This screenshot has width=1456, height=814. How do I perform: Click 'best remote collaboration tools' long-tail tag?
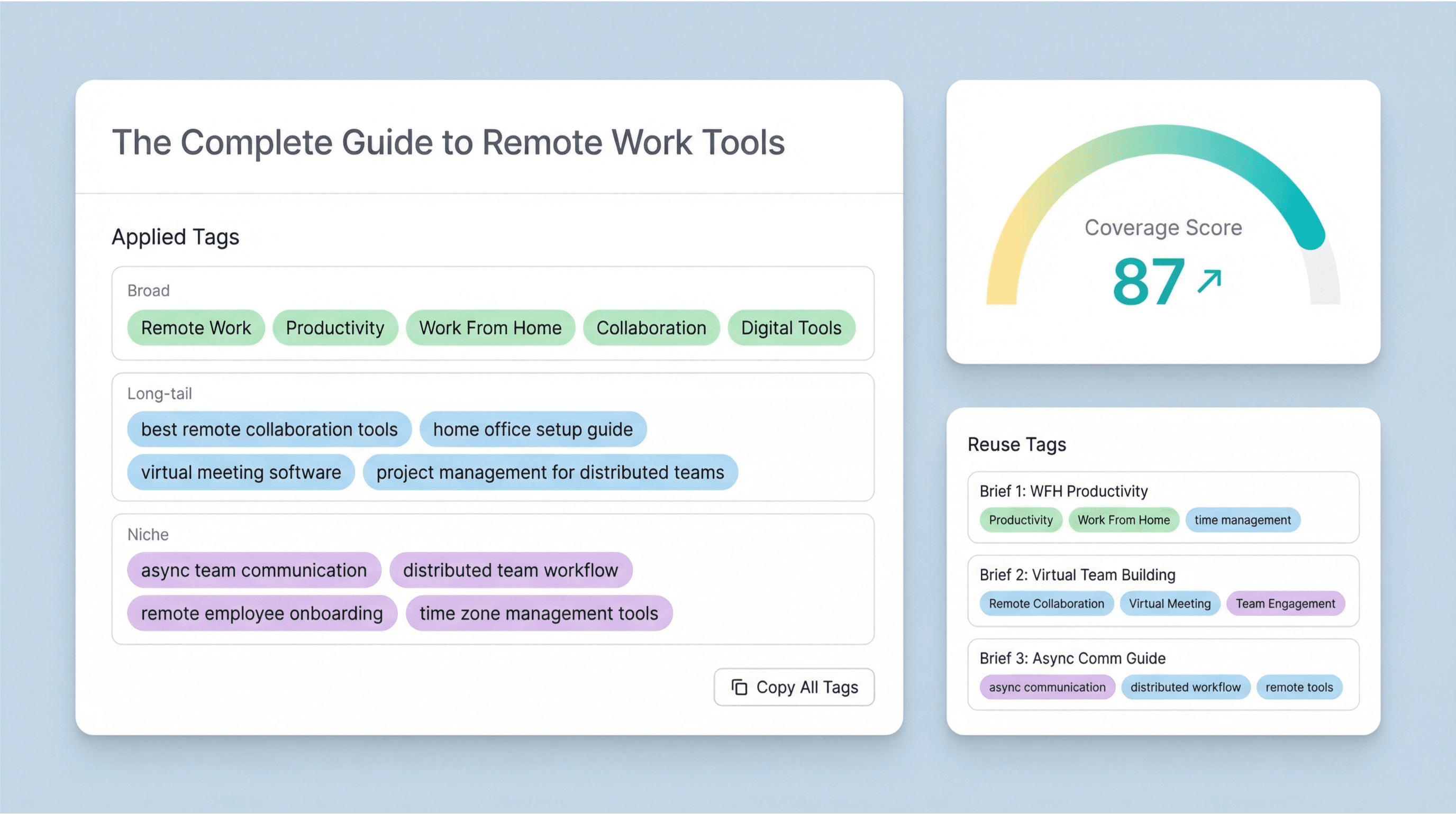click(269, 429)
